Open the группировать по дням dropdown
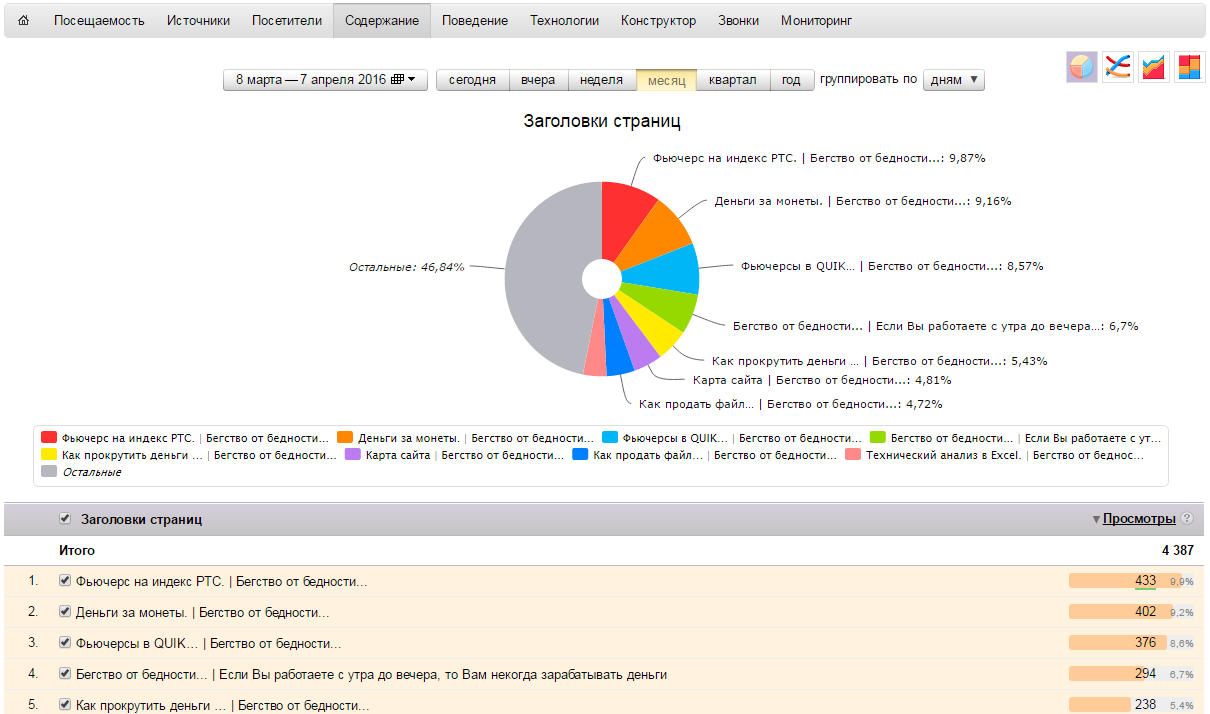 (x=954, y=80)
